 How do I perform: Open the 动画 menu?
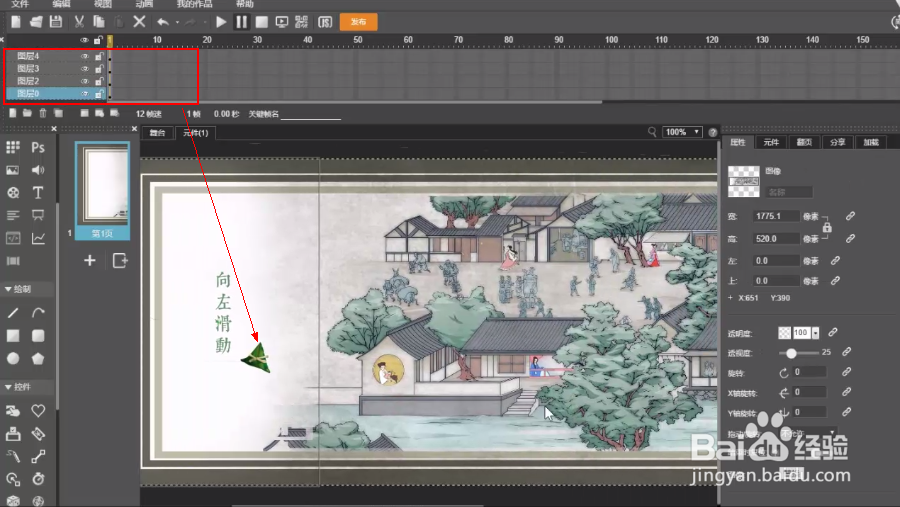click(144, 4)
